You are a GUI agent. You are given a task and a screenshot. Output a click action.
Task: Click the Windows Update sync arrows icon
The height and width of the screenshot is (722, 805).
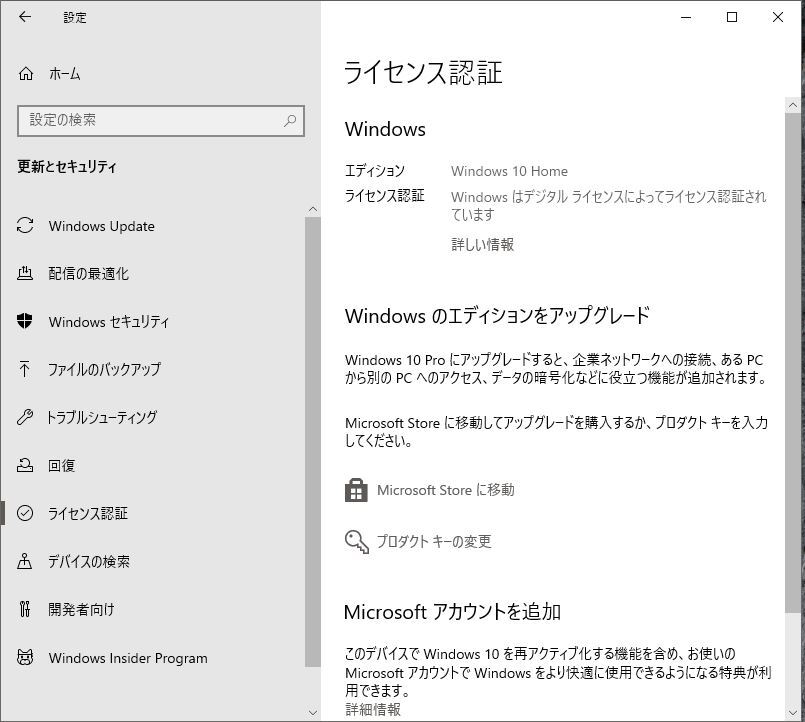[x=25, y=225]
